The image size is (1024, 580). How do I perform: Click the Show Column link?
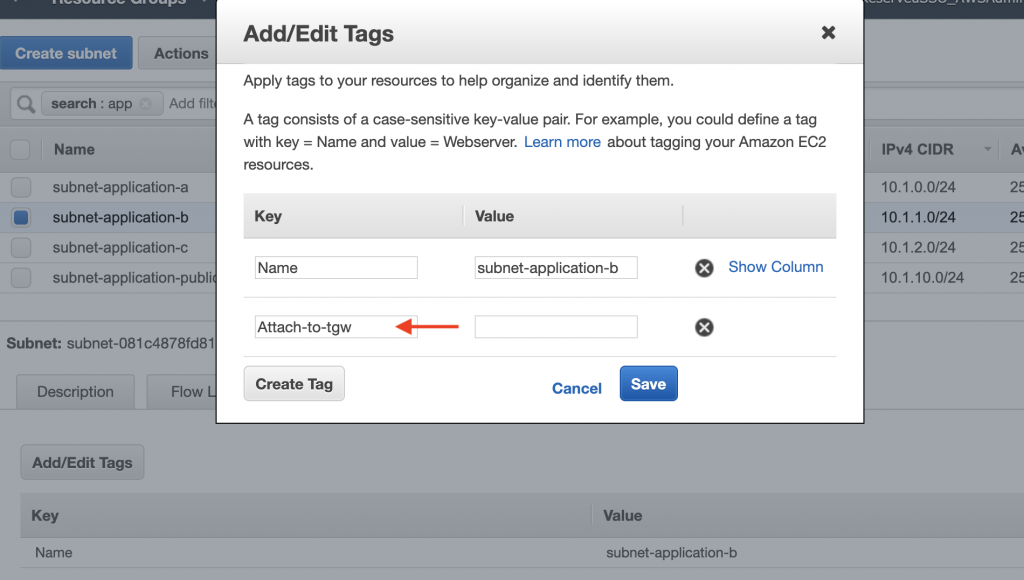click(x=775, y=267)
